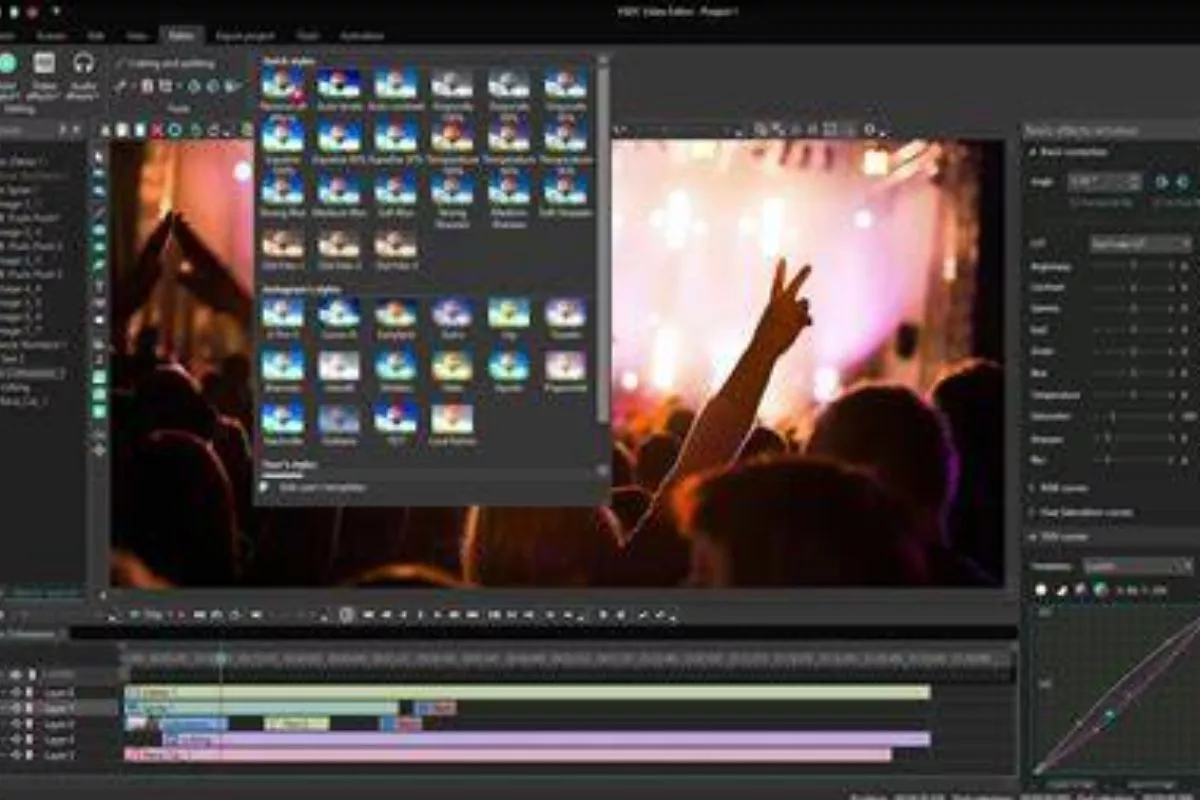Collapse the YUV curves section
The height and width of the screenshot is (800, 1200).
point(1060,537)
